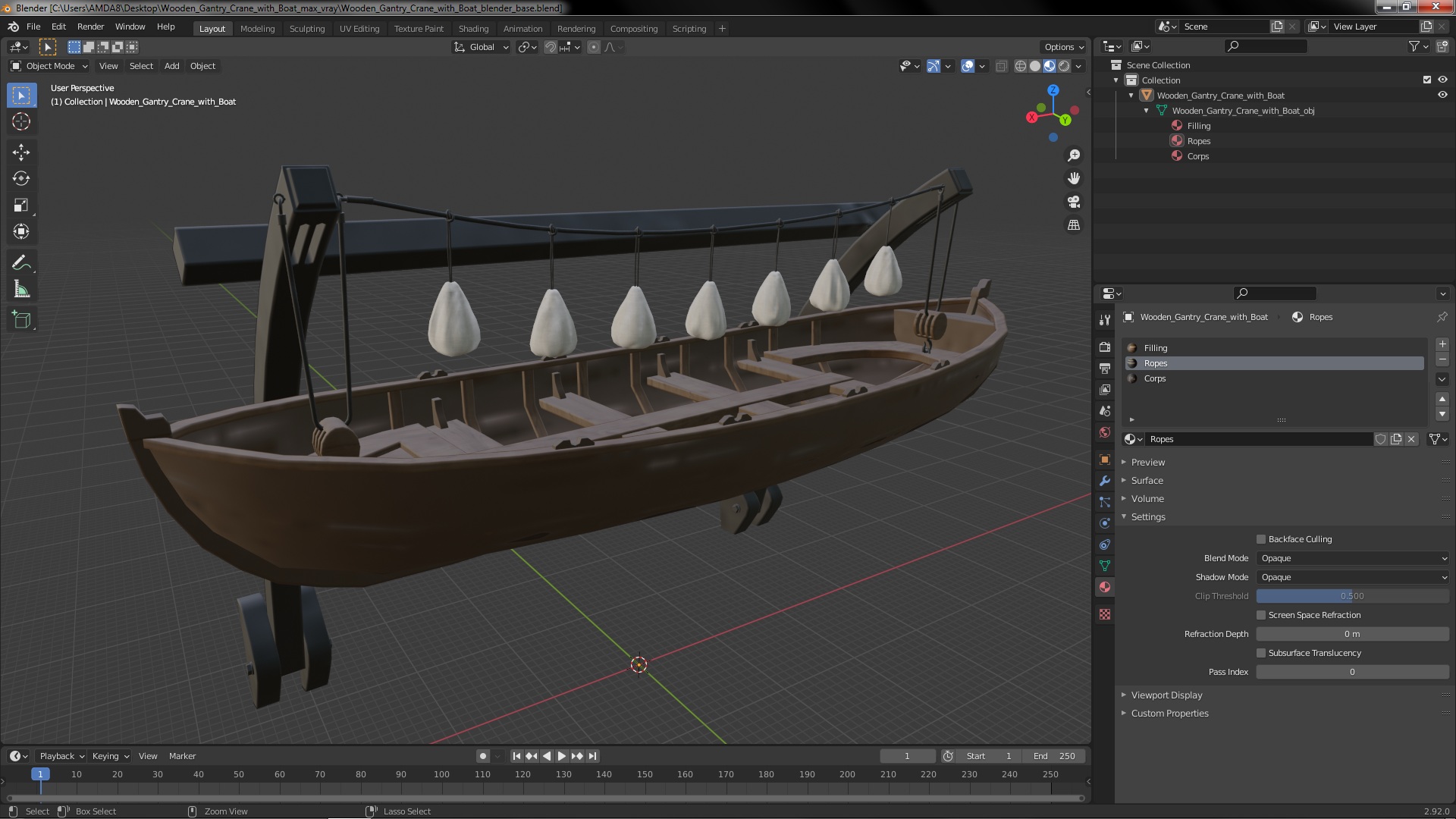The image size is (1456, 819).
Task: Enable Screen Space Refraction checkbox
Action: click(x=1261, y=615)
